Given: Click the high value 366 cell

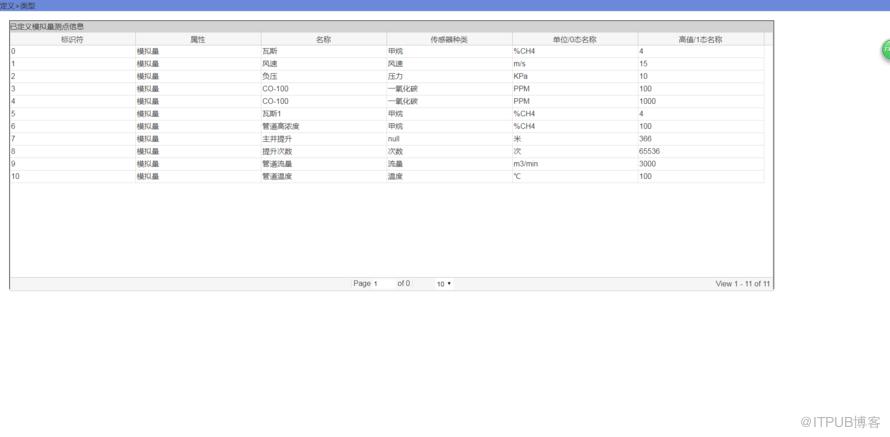Looking at the screenshot, I should pyautogui.click(x=701, y=138).
